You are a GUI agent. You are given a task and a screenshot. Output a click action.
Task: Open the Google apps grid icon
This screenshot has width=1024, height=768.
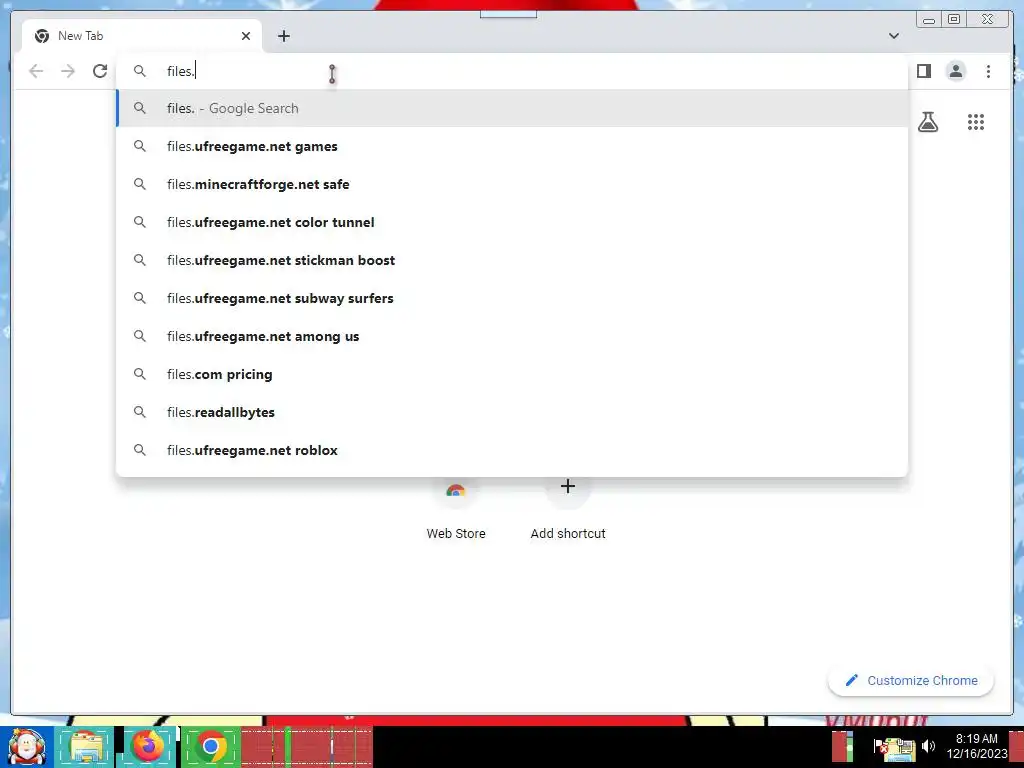tap(976, 121)
